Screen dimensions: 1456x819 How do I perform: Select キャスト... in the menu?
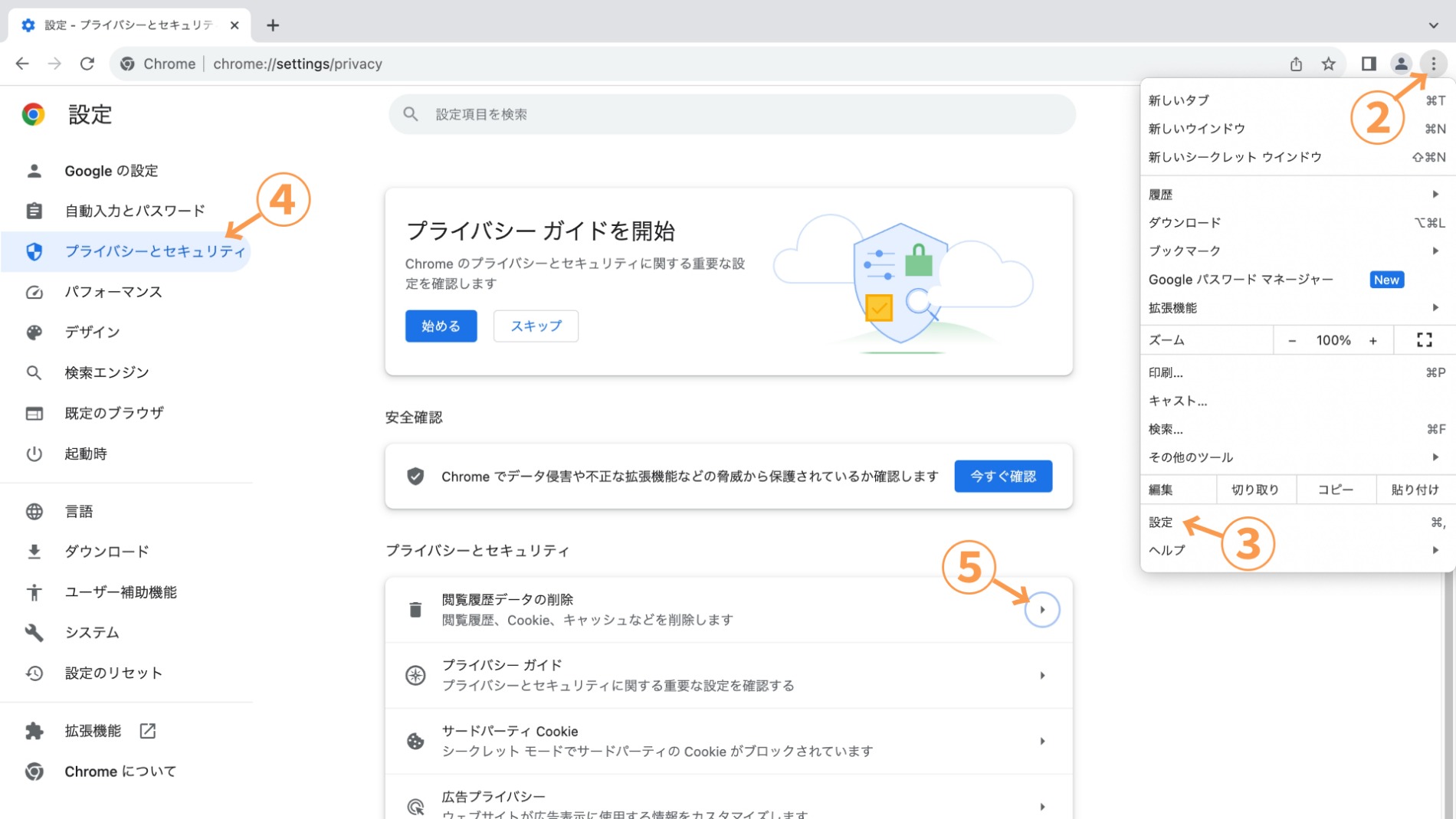[x=1297, y=401]
